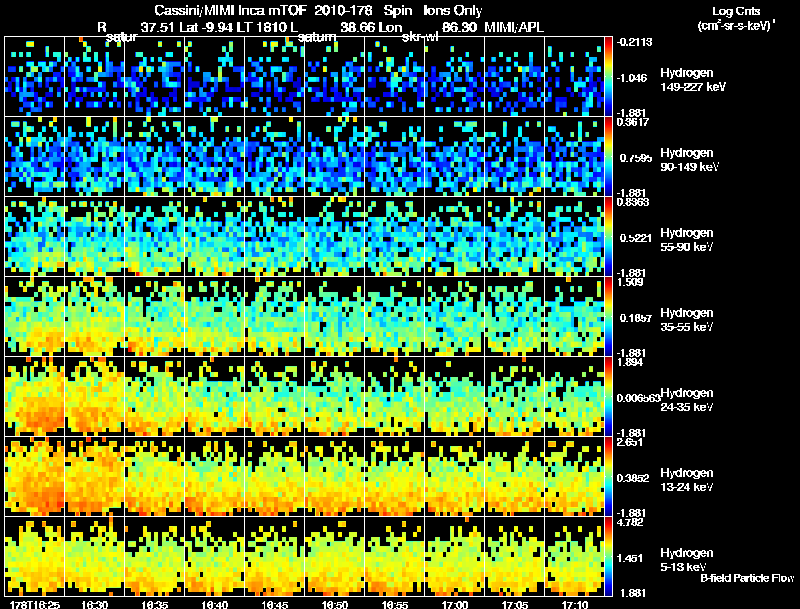Click the 0.8363 colorbar value
Screen dimensions: 800x609
633,202
